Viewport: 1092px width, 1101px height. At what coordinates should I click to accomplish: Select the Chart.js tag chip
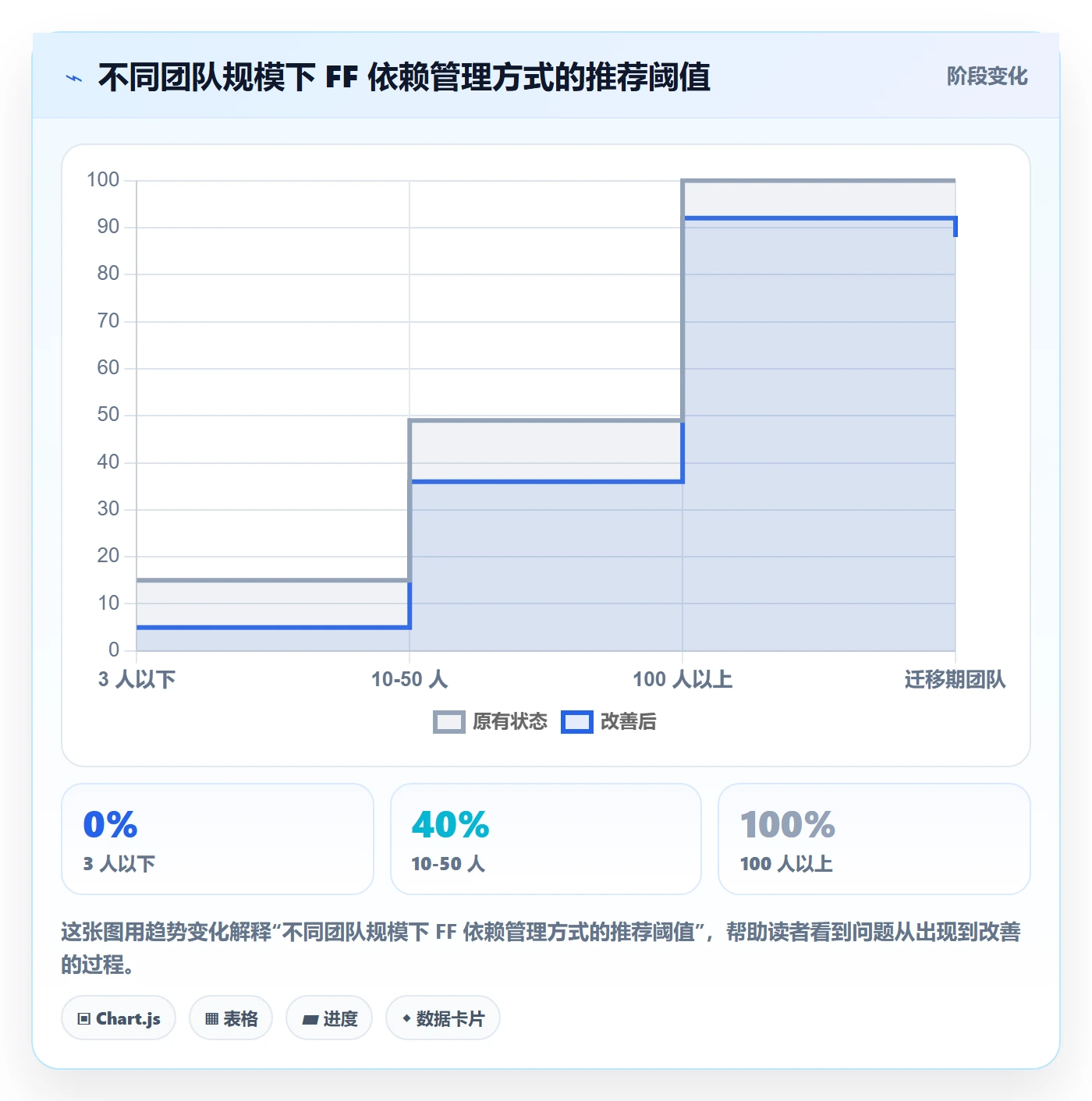(119, 1018)
